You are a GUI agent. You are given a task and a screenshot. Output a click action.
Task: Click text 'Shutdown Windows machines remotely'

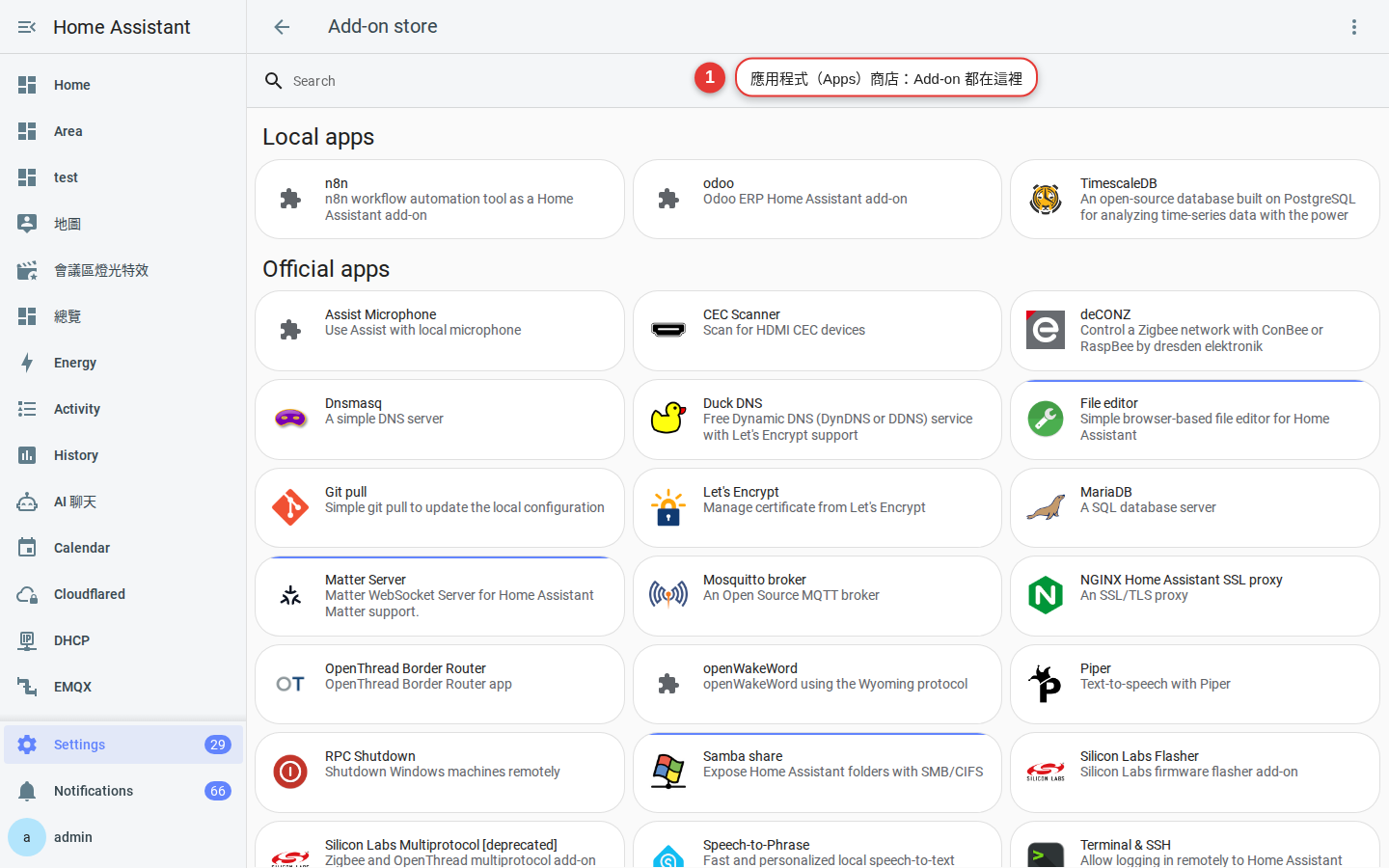click(x=443, y=772)
